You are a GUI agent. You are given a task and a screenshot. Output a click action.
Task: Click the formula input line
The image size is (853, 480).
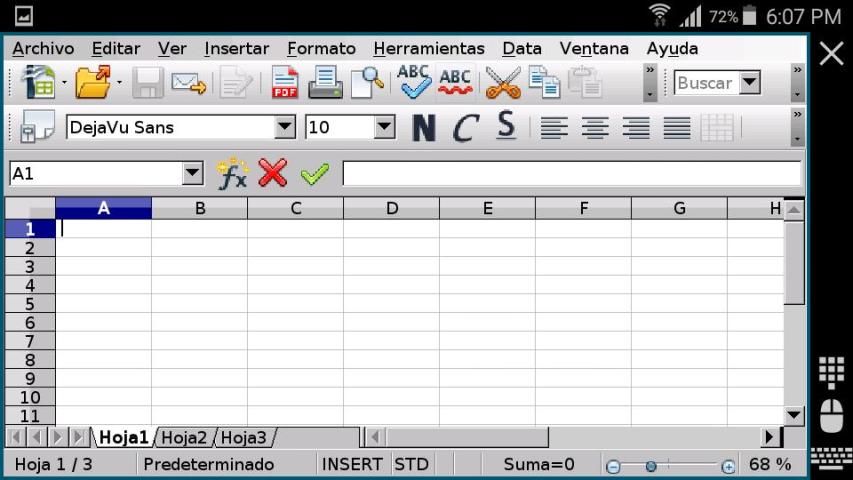click(571, 174)
